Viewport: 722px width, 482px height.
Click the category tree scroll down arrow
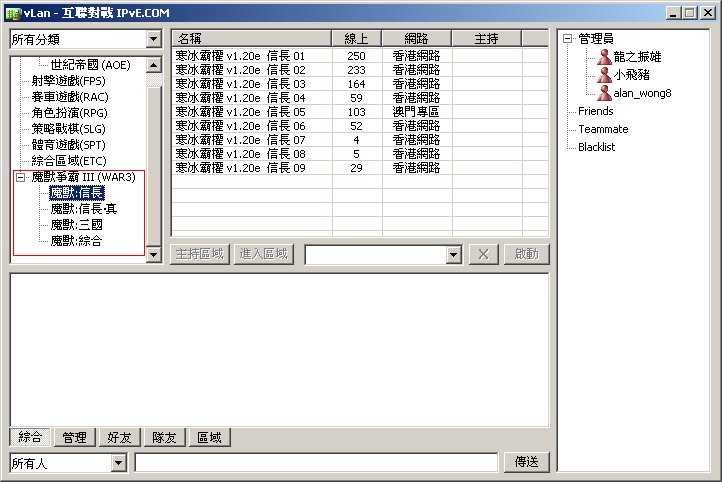coord(154,255)
